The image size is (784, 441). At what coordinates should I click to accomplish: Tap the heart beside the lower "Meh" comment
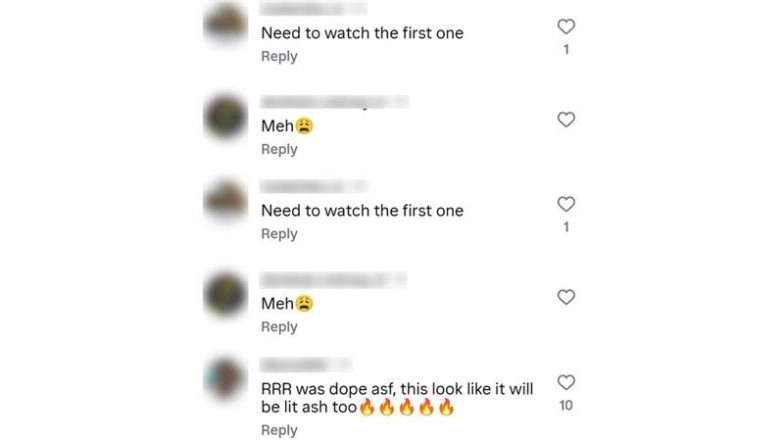pos(566,297)
